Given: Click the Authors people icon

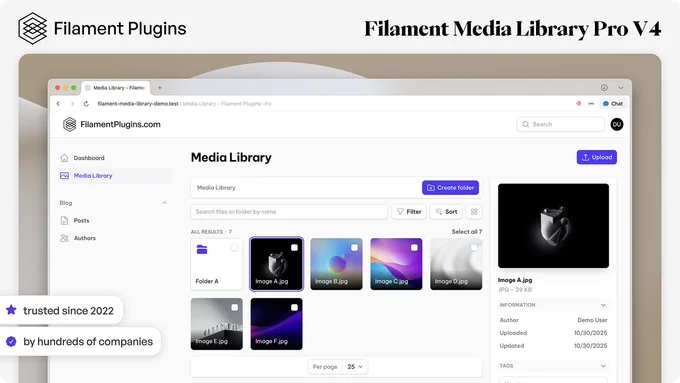Looking at the screenshot, I should [64, 238].
